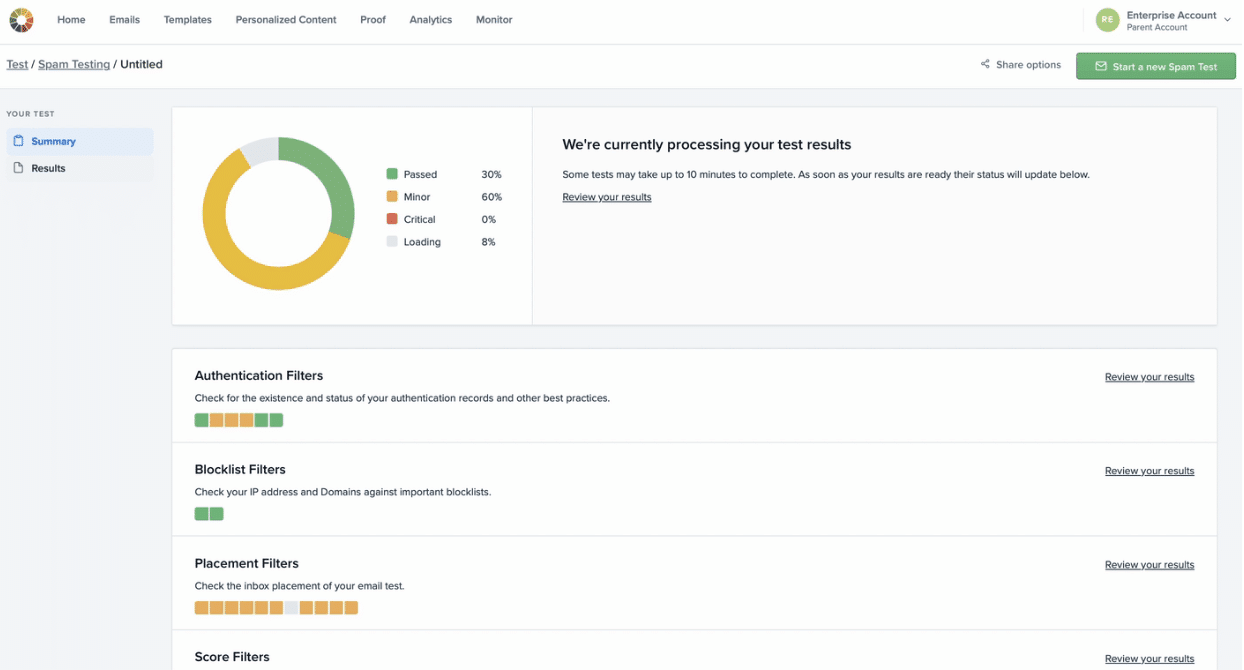Image resolution: width=1244 pixels, height=670 pixels.
Task: Go to the Templates menu item
Action: 188,20
